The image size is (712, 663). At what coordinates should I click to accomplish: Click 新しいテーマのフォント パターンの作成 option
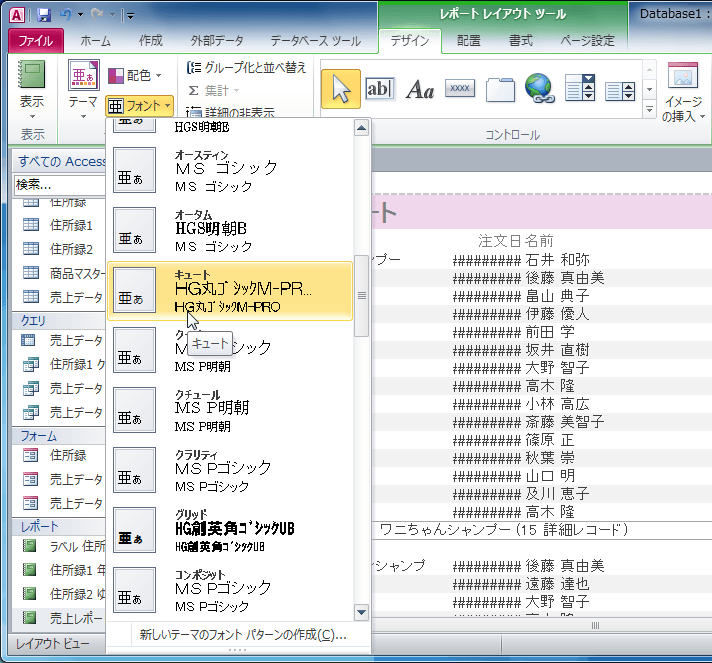243,634
